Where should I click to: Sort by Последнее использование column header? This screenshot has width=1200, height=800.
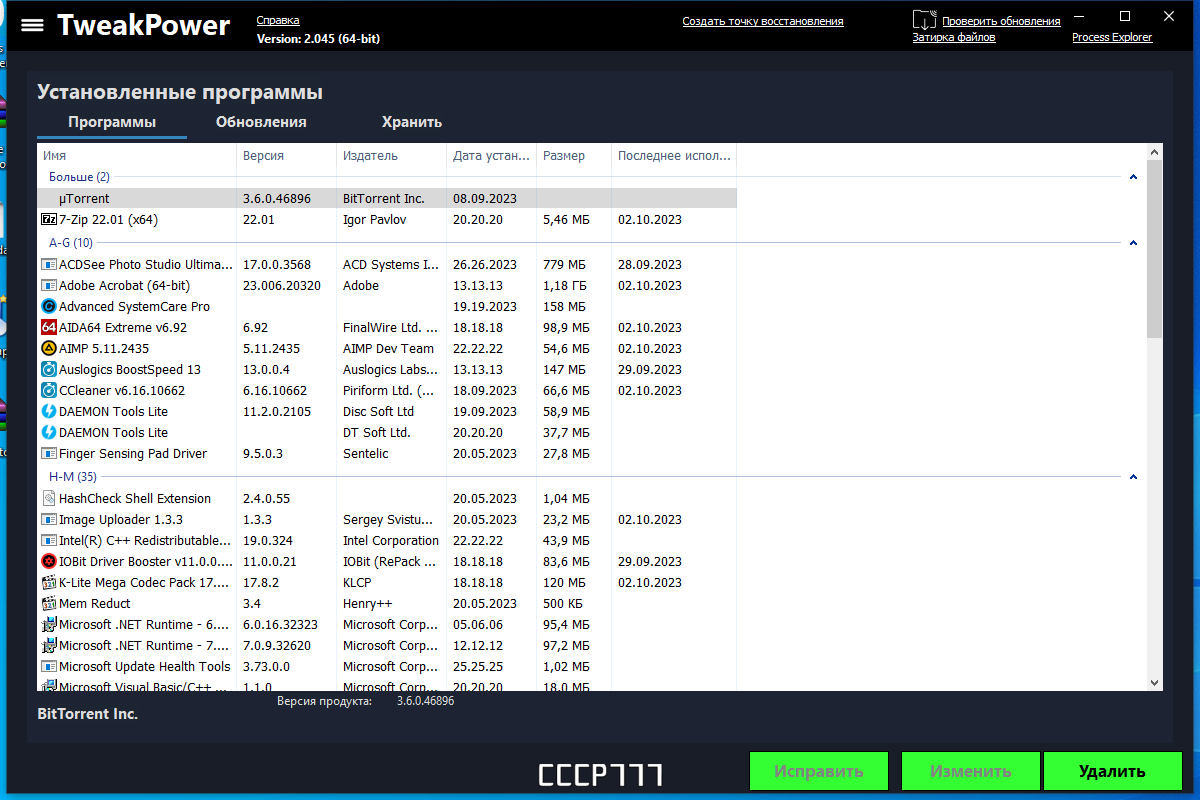(674, 156)
